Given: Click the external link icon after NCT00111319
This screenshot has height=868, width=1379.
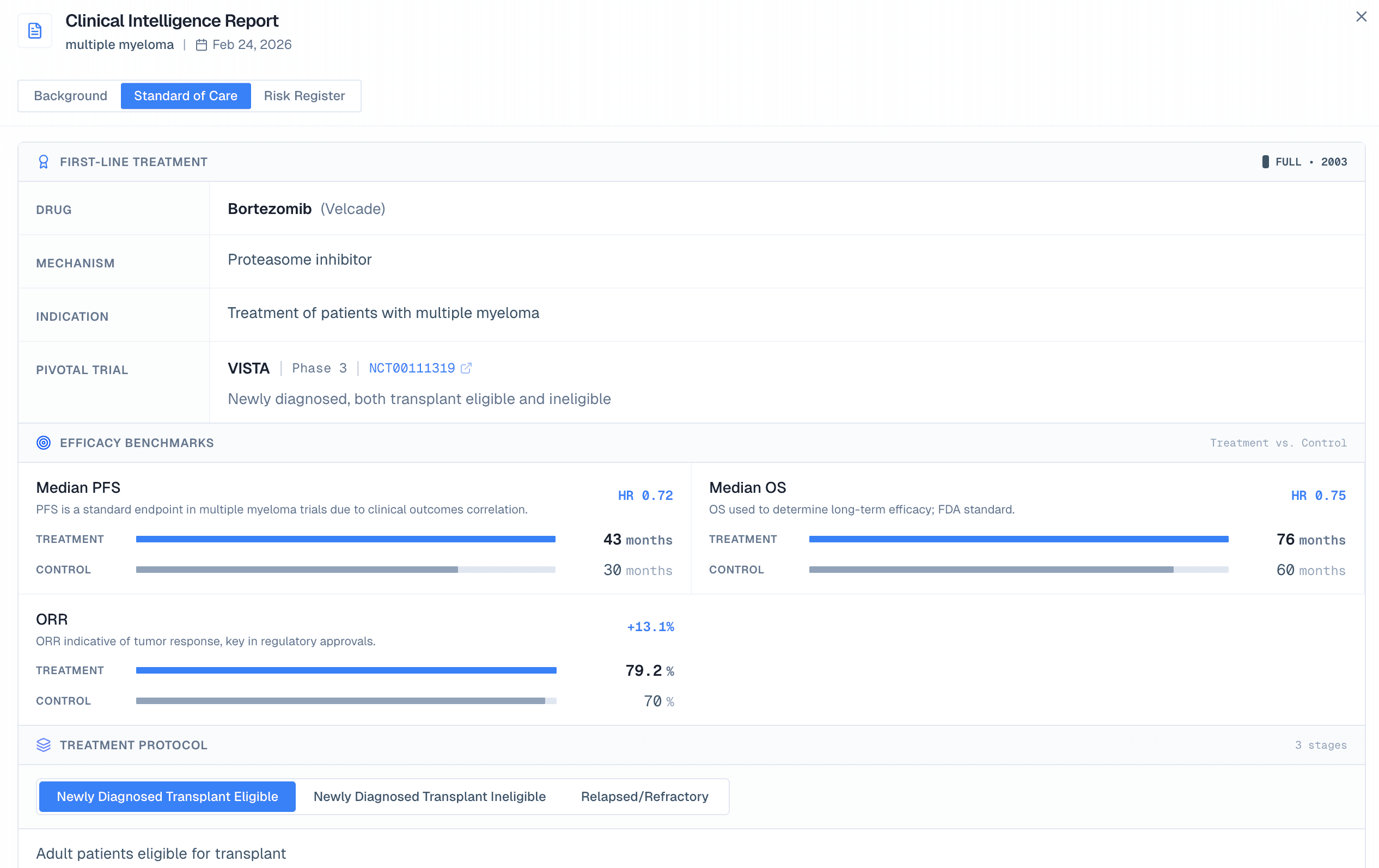Looking at the screenshot, I should (x=466, y=368).
